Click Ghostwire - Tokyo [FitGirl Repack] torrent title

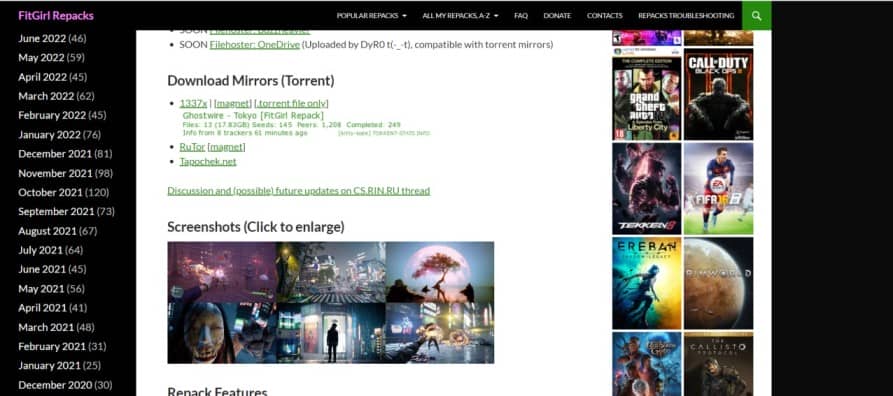click(253, 115)
